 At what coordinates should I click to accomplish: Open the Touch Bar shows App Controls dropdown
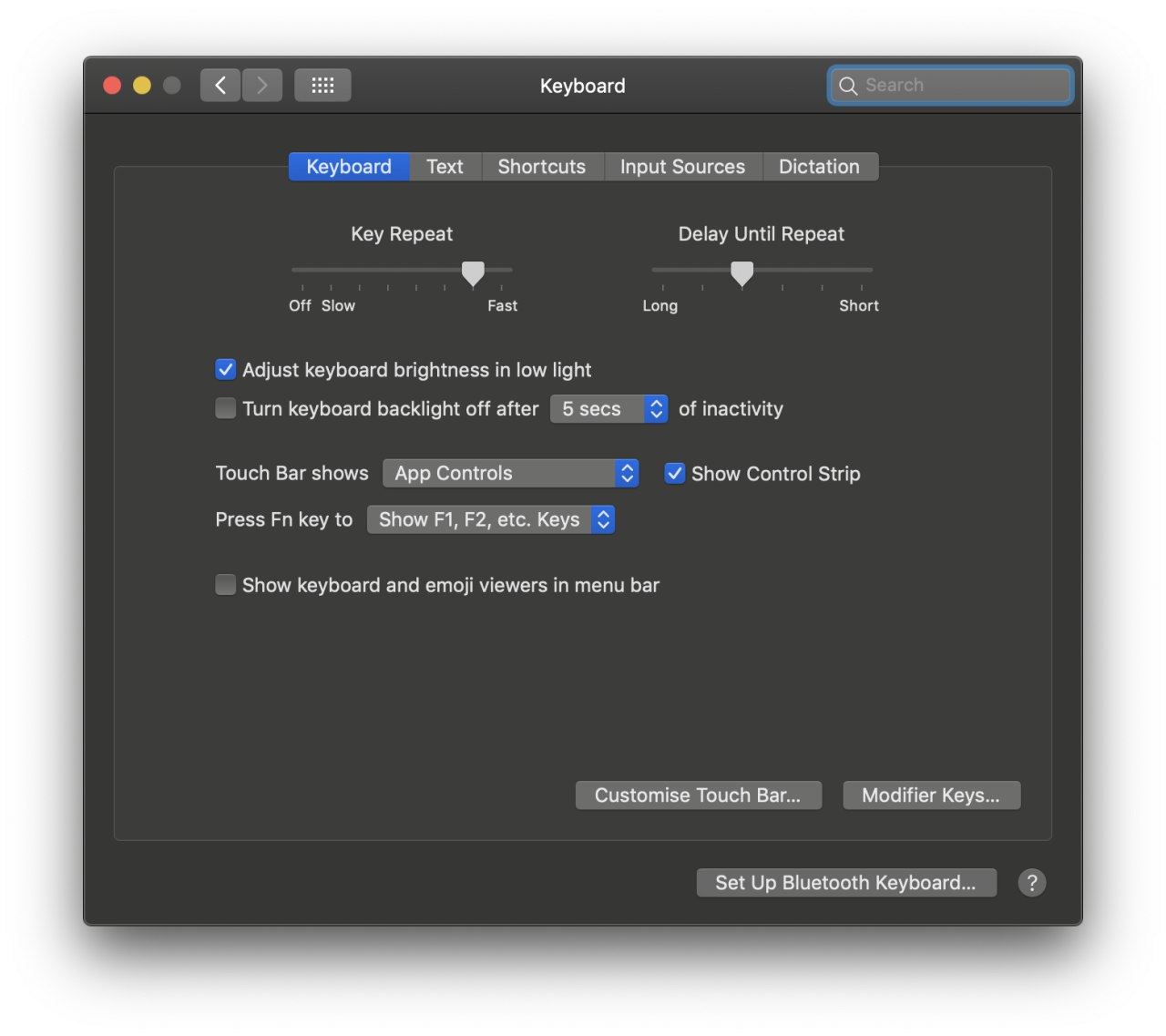pyautogui.click(x=510, y=473)
